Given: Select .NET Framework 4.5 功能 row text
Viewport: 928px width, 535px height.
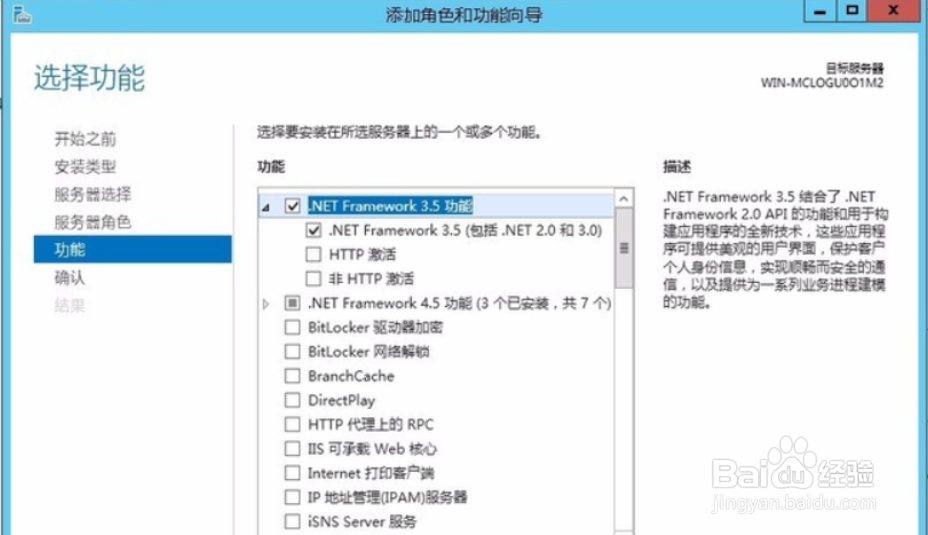Looking at the screenshot, I should [459, 303].
